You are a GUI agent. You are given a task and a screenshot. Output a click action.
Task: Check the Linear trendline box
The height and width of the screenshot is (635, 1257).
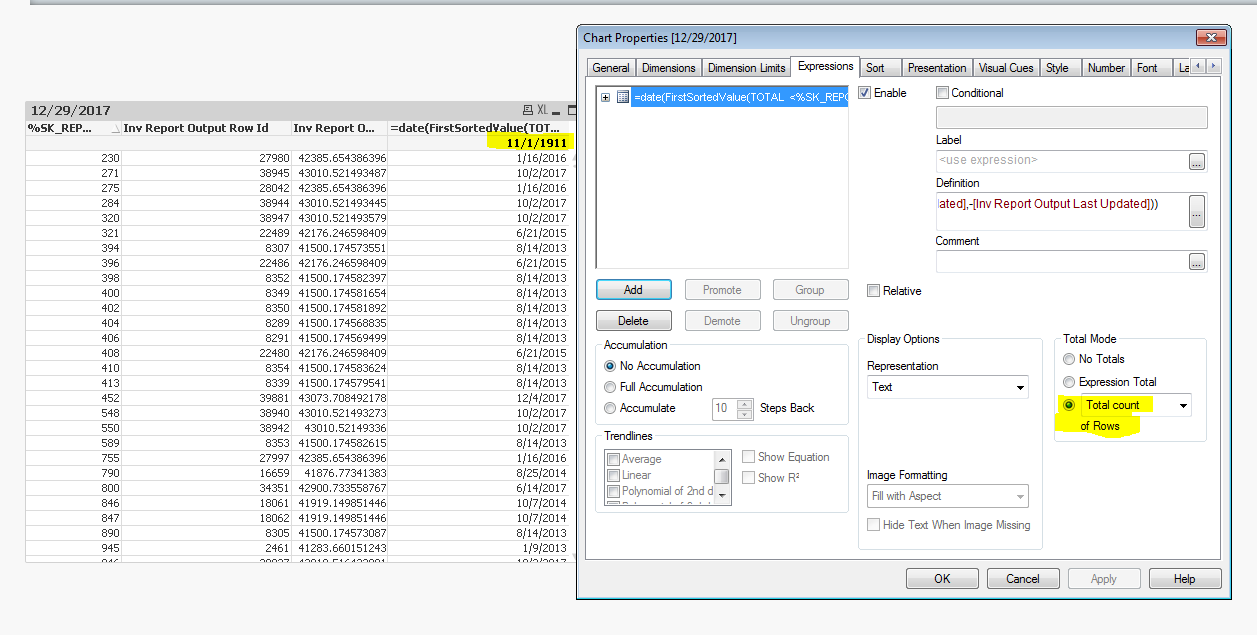tap(614, 475)
